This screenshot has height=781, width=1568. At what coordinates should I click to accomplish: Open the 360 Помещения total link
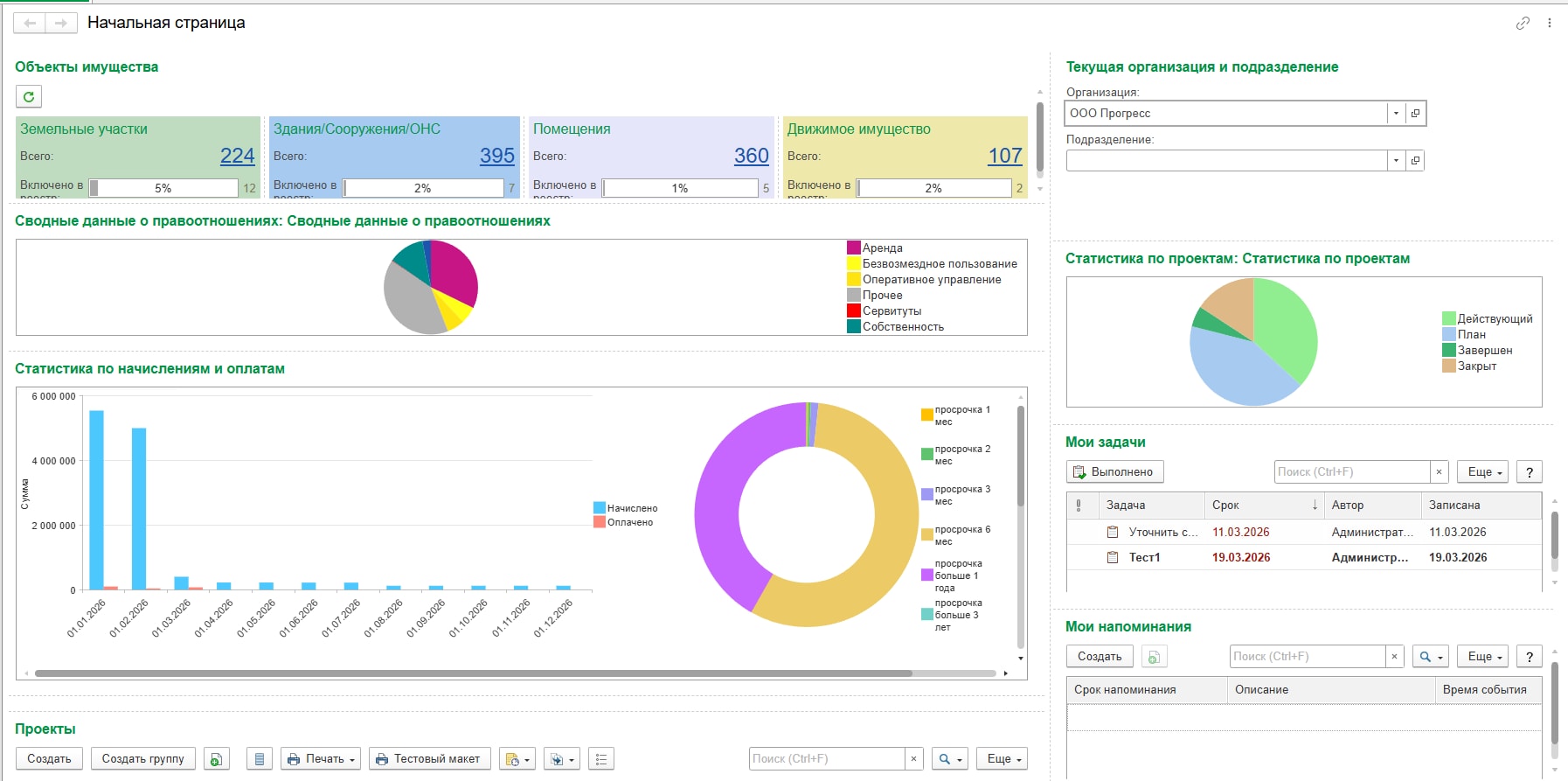click(752, 156)
